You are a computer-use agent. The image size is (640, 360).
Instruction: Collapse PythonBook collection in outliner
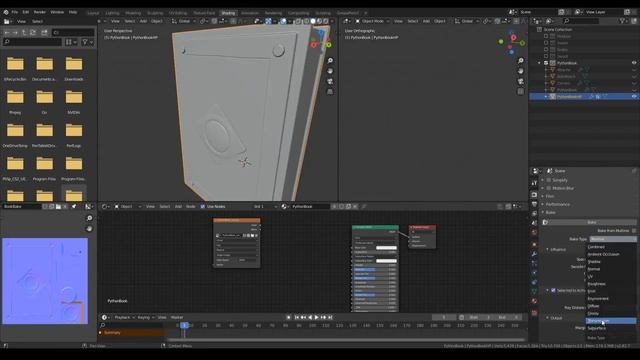[540, 63]
